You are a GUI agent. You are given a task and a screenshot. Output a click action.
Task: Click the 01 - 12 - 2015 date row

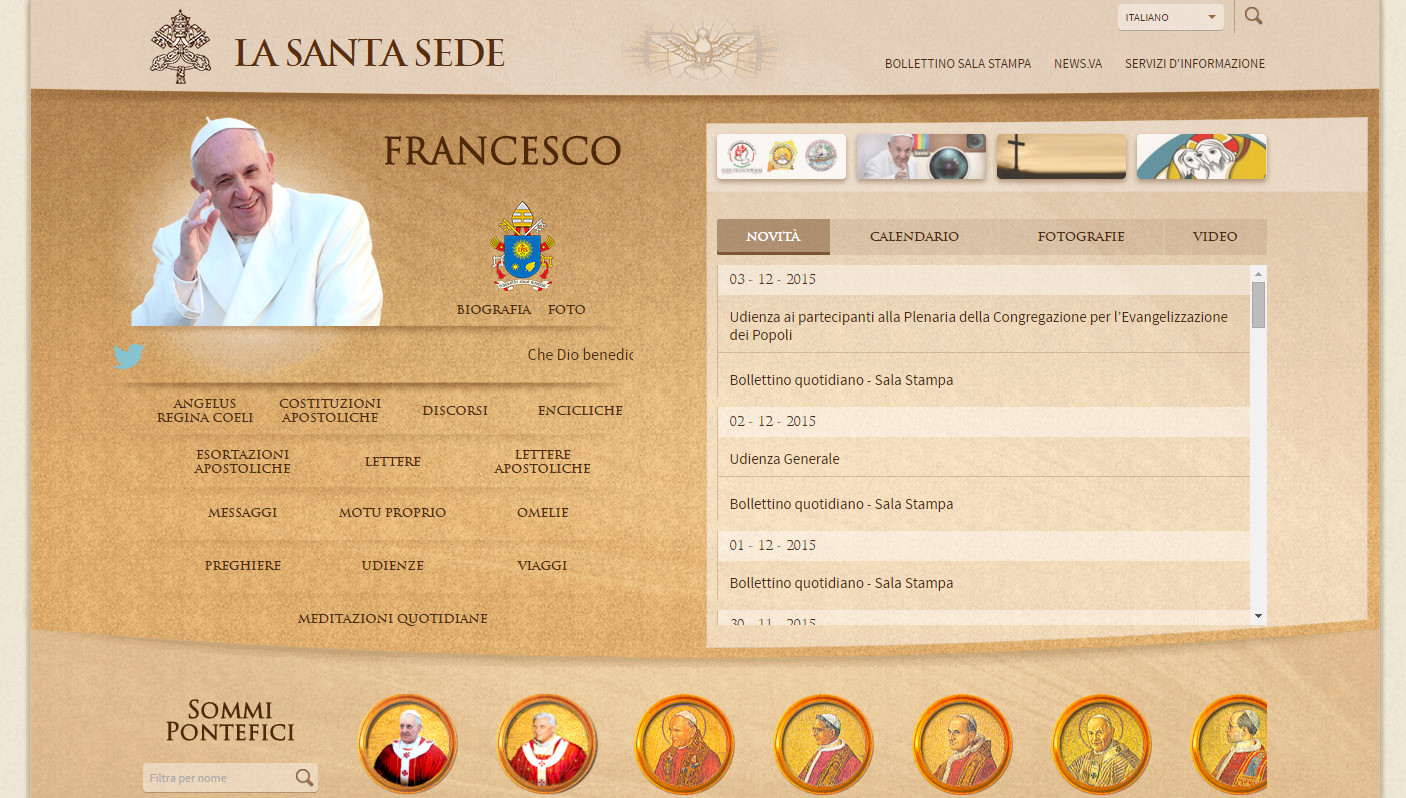[984, 545]
